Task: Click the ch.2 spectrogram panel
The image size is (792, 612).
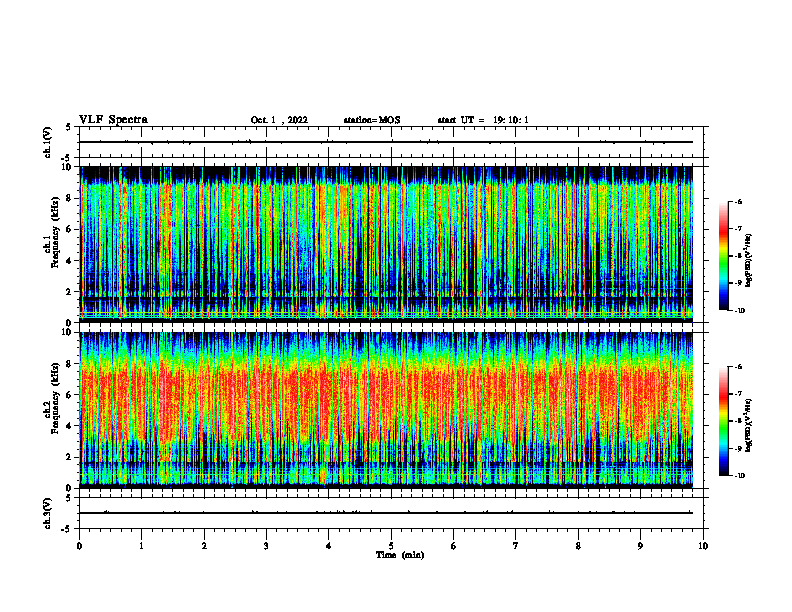Action: coord(386,410)
